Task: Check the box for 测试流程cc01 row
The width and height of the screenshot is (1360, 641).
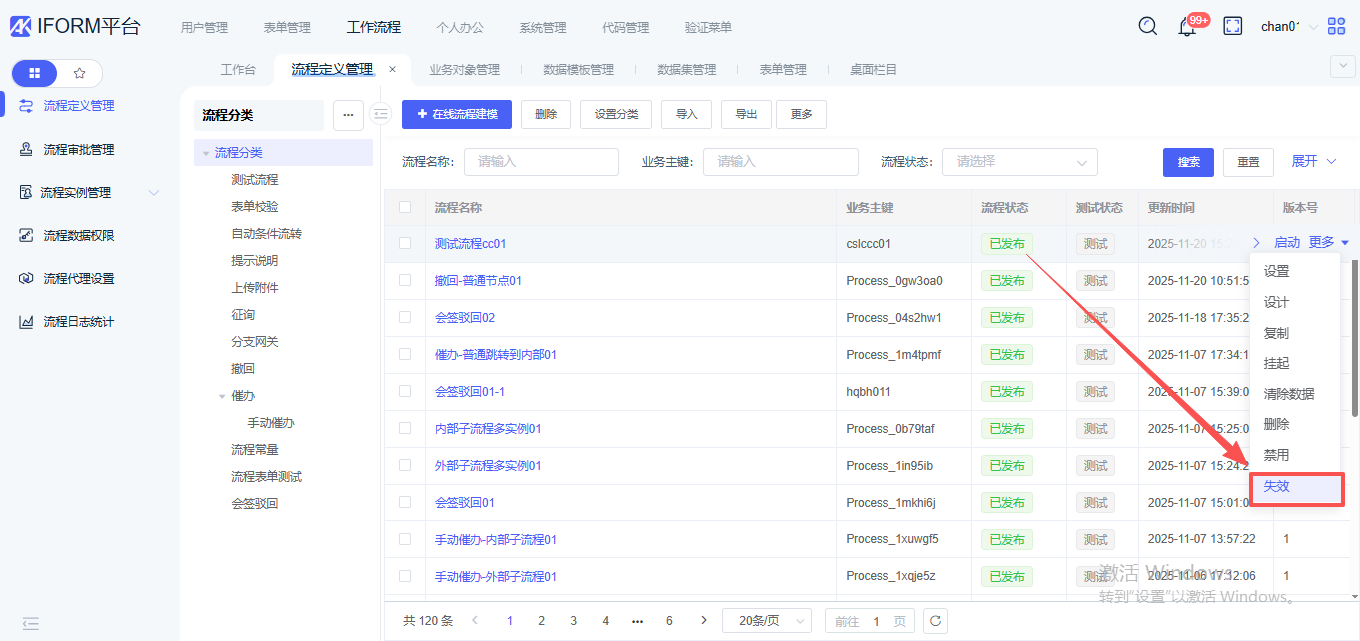Action: click(x=405, y=243)
